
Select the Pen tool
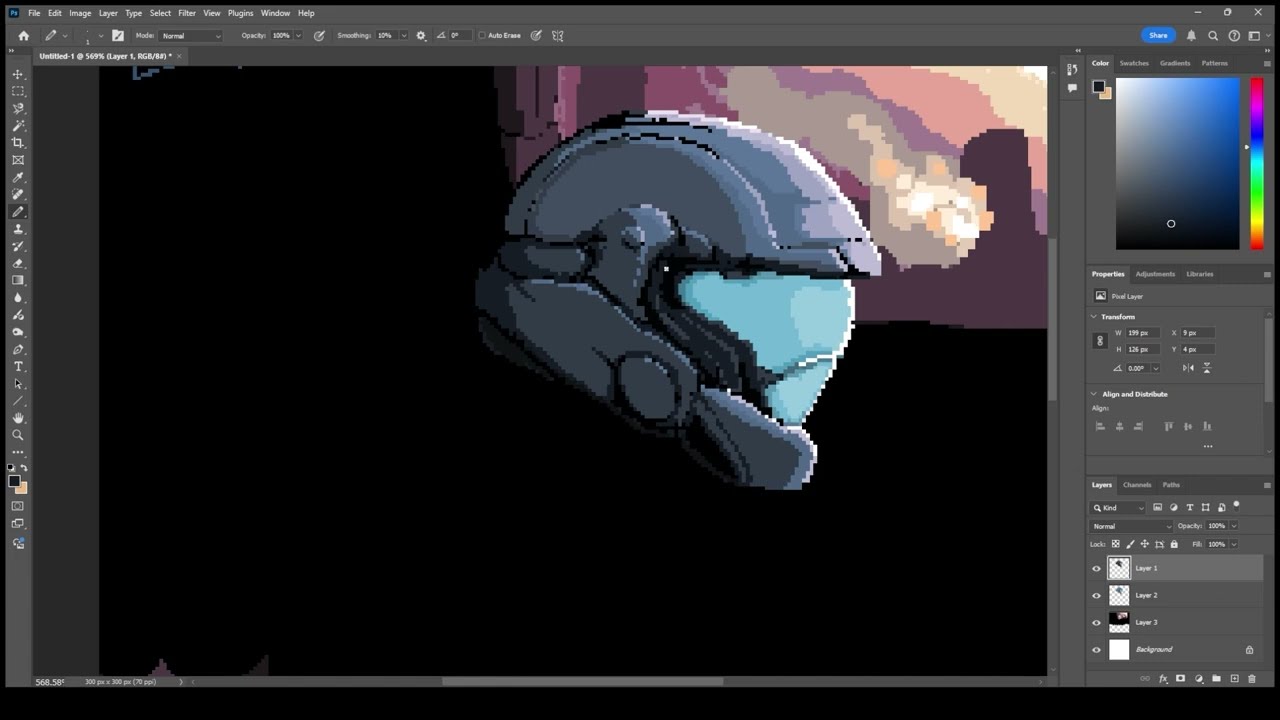pos(18,350)
